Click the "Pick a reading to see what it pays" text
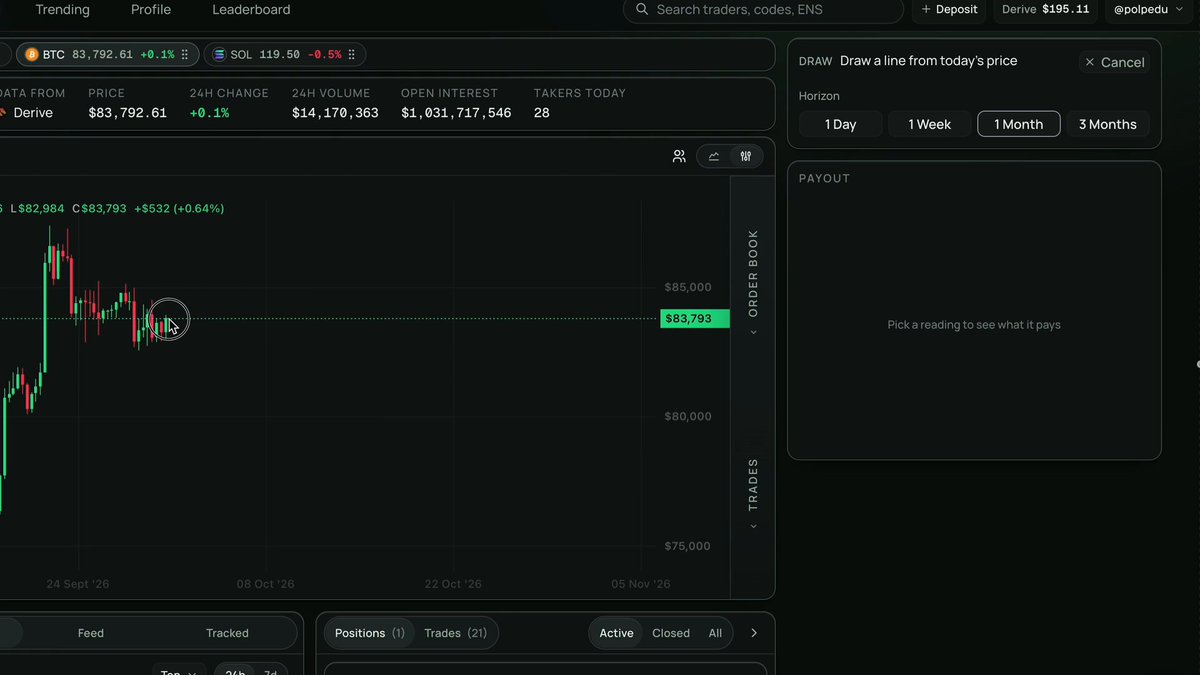1200x675 pixels. click(974, 325)
